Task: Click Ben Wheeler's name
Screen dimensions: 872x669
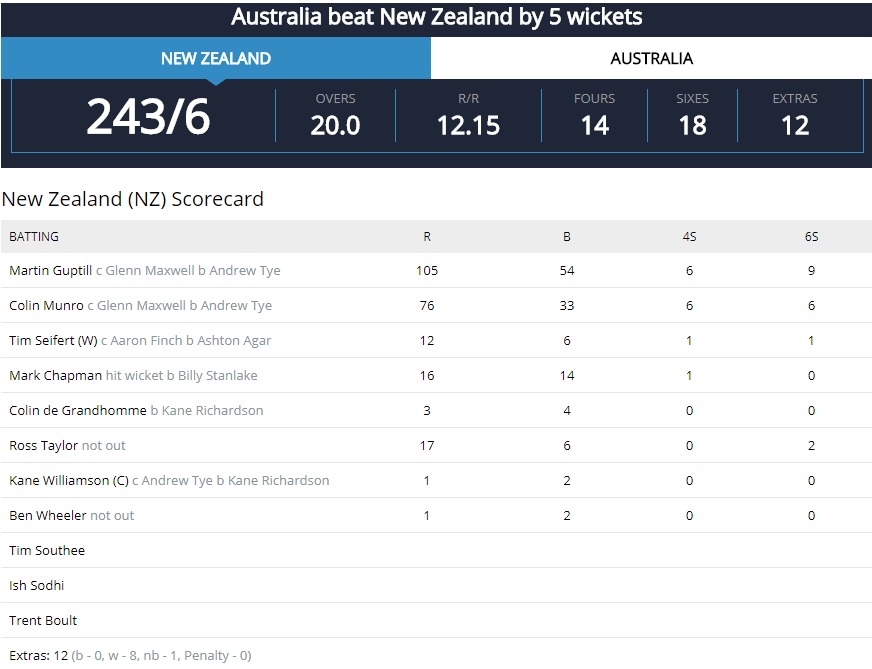Action: pos(48,516)
